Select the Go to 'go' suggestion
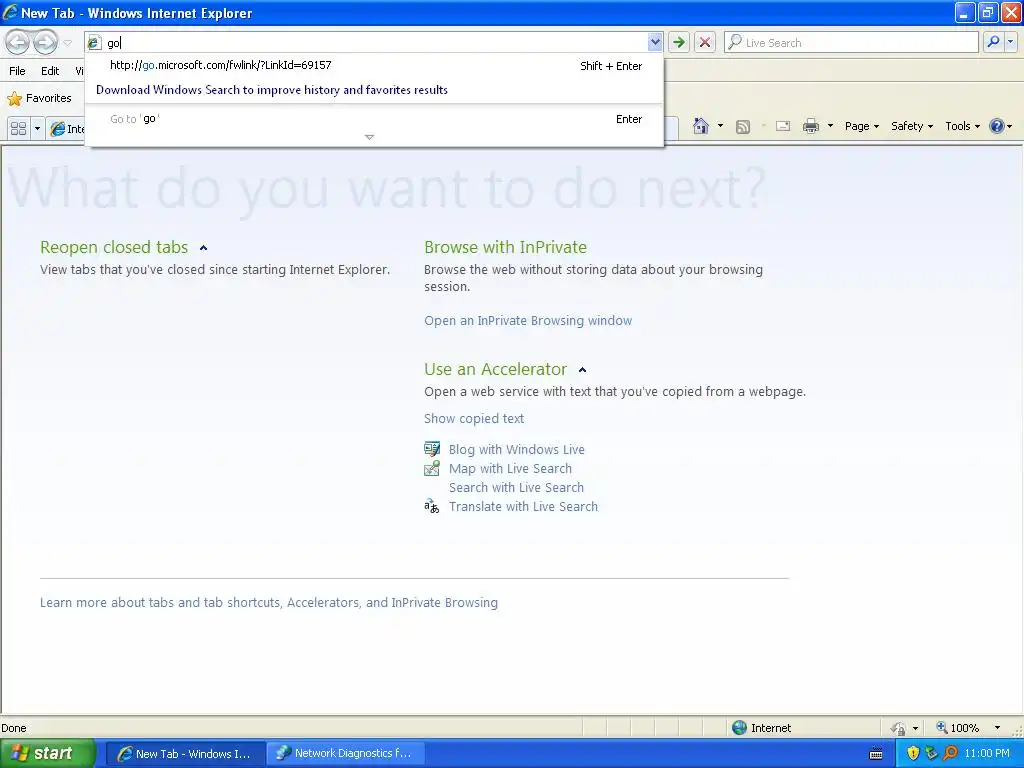Viewport: 1024px width, 768px height. [375, 119]
